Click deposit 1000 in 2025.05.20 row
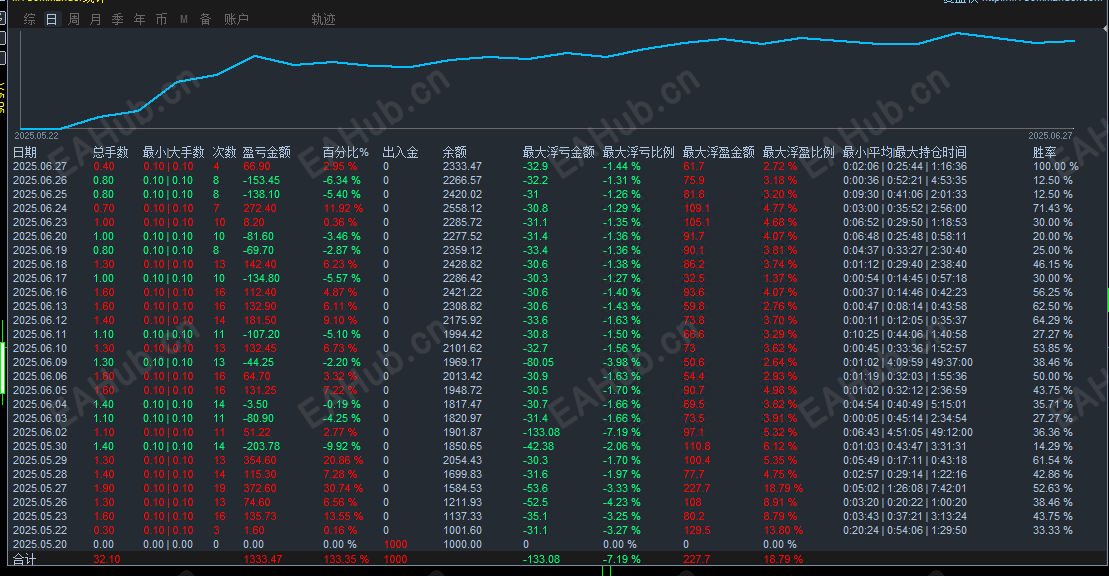Viewport: 1109px width, 576px height. tap(395, 545)
